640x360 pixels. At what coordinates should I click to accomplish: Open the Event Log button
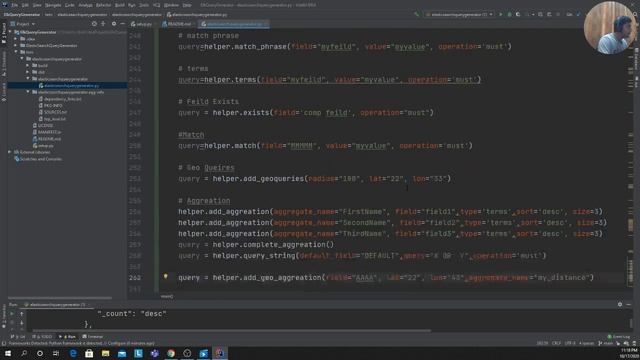pyautogui.click(x=619, y=337)
